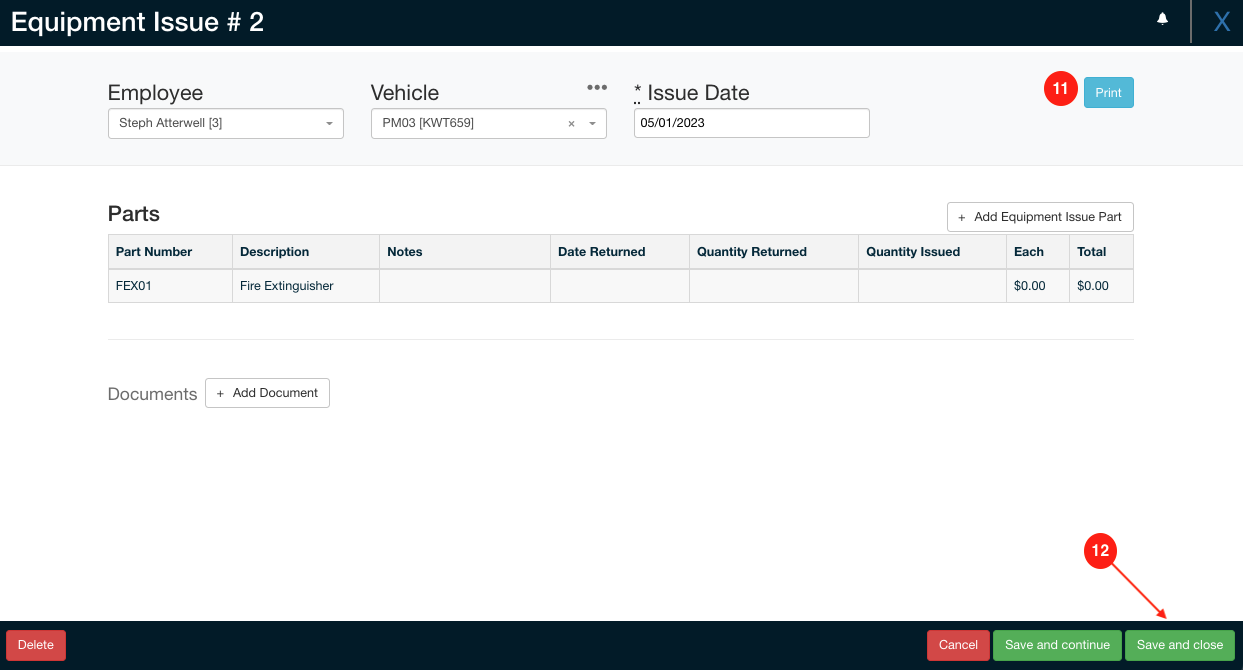
Task: Open the Vehicle dropdown arrow
Action: pos(592,124)
